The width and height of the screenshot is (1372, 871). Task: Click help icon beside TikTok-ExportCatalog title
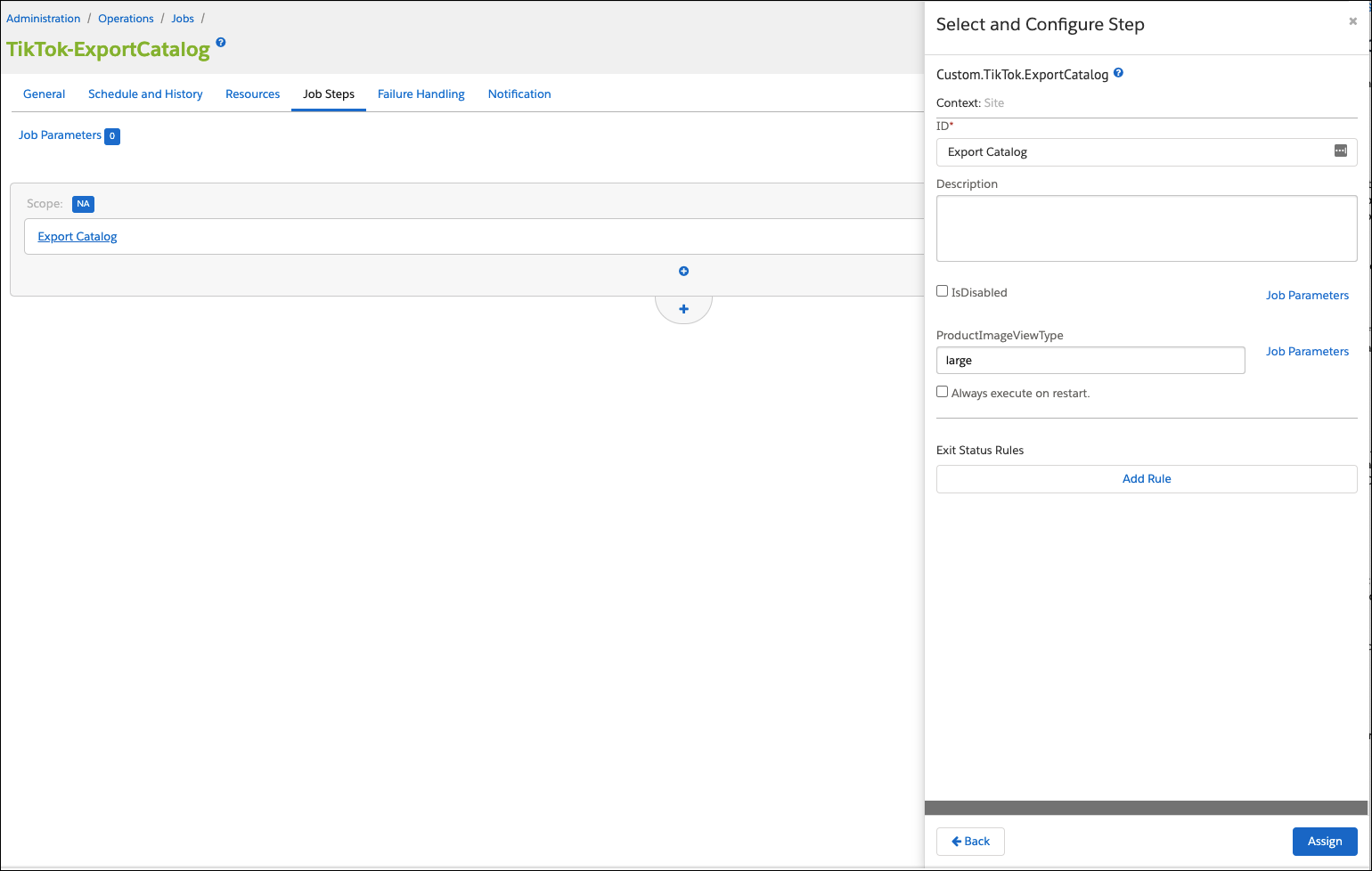click(221, 43)
